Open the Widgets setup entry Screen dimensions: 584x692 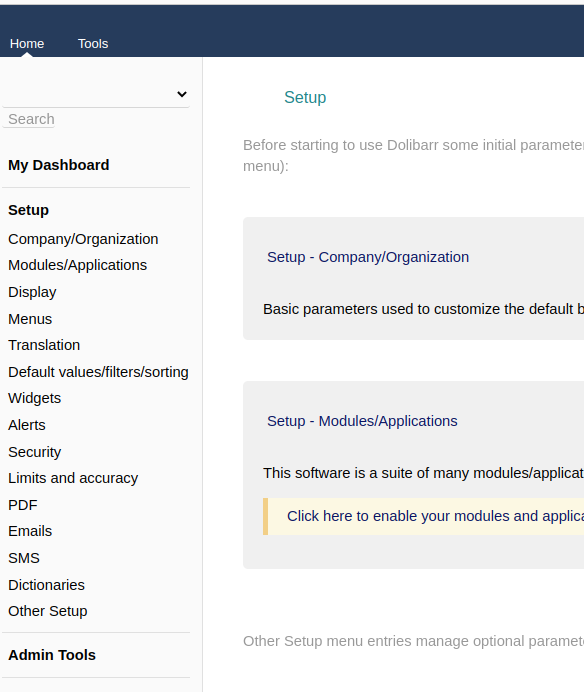click(x=34, y=398)
